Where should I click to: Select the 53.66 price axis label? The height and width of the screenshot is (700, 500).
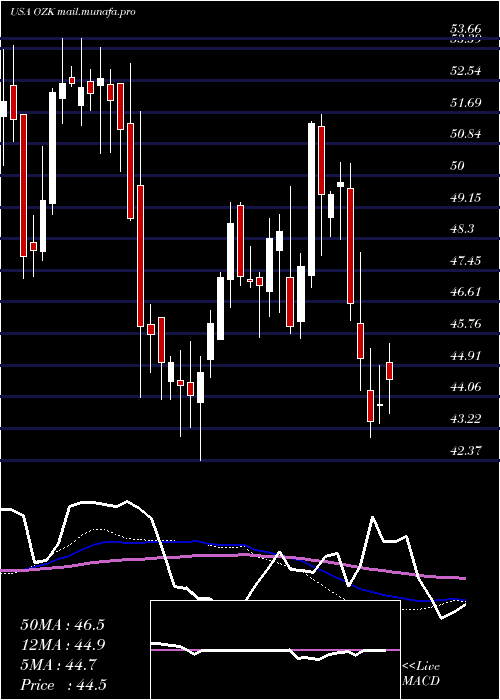pos(466,31)
